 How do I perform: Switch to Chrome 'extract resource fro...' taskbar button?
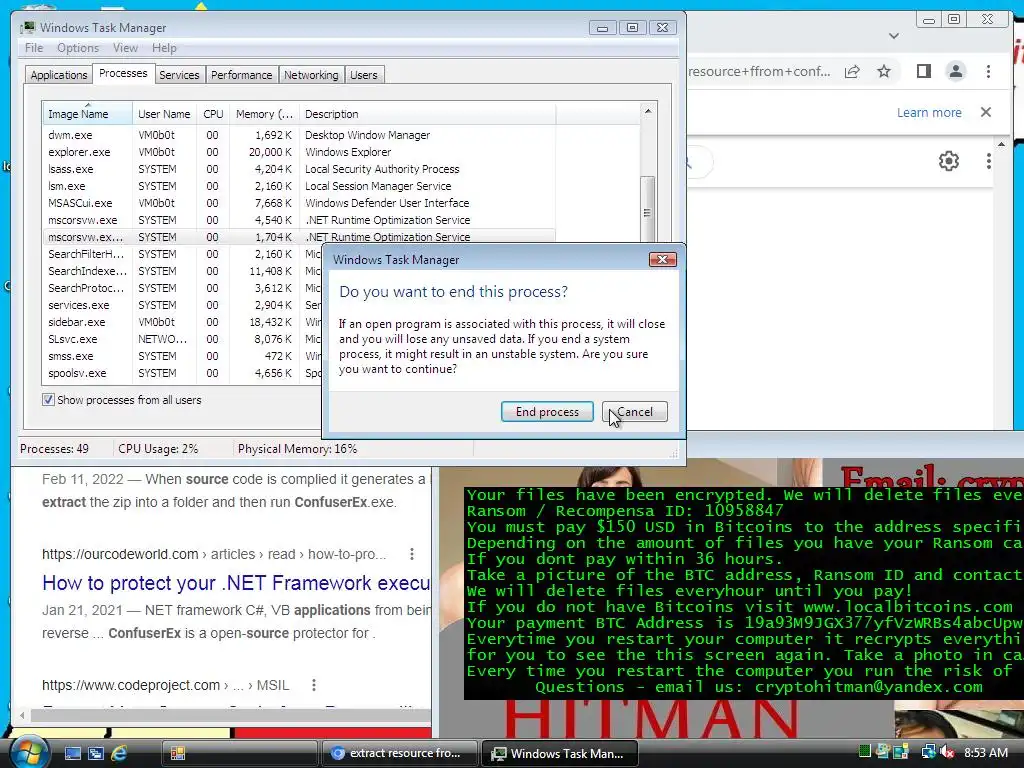[398, 753]
